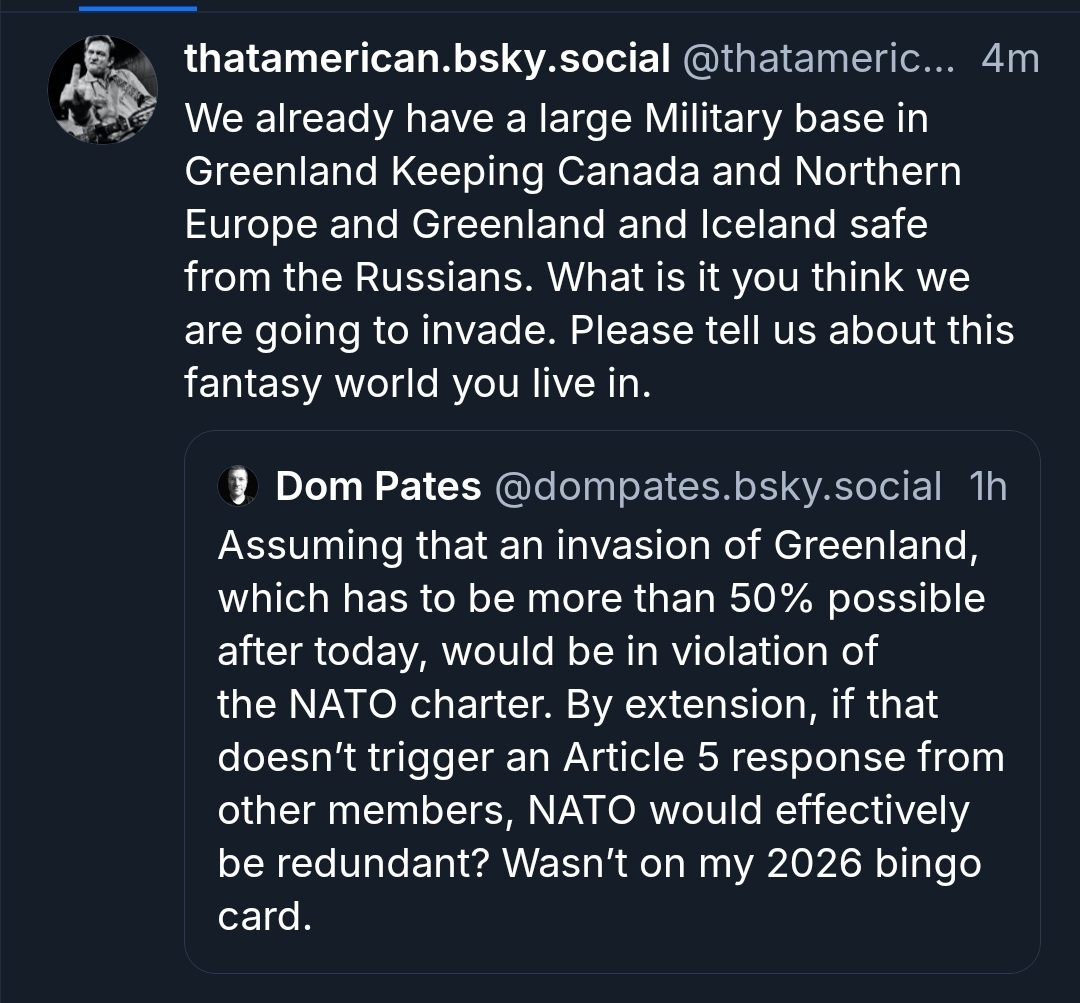Select the blue active tab indicator

(x=137, y=7)
